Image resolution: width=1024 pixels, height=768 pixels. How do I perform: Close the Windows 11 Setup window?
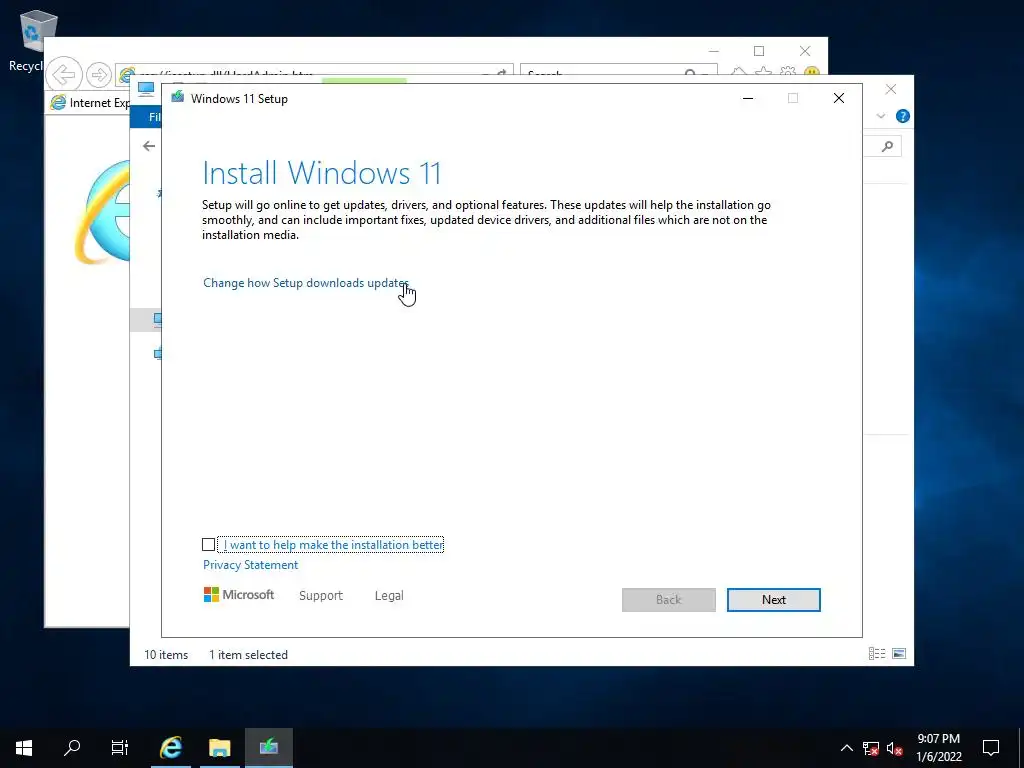(839, 99)
